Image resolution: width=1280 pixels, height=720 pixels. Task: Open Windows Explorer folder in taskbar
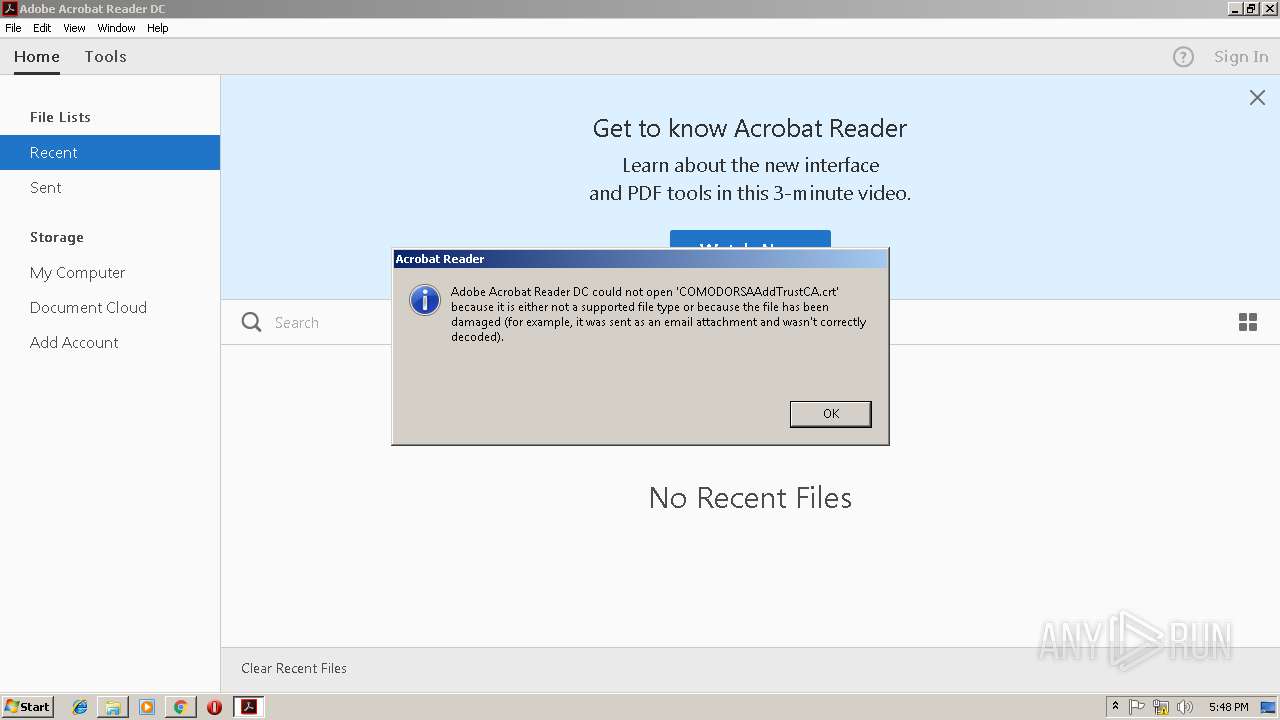[113, 707]
